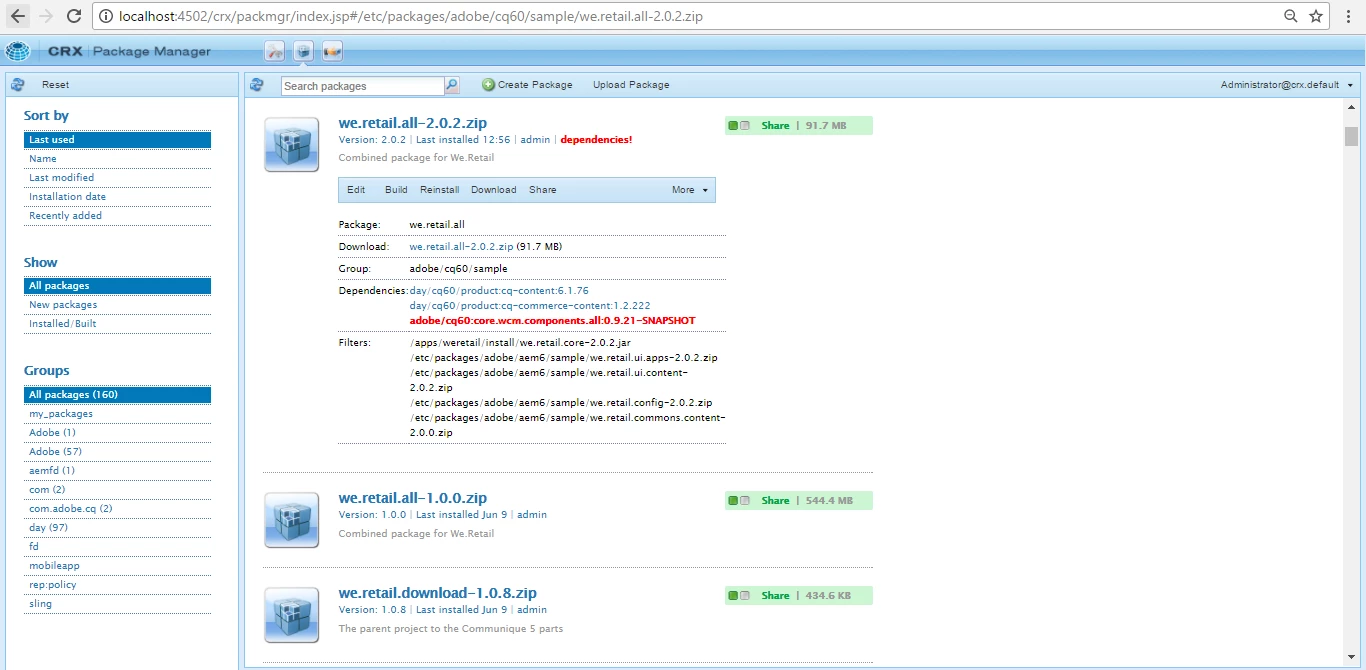Open browser zoom magnifier icon in address bar
The height and width of the screenshot is (670, 1366).
(x=1291, y=16)
